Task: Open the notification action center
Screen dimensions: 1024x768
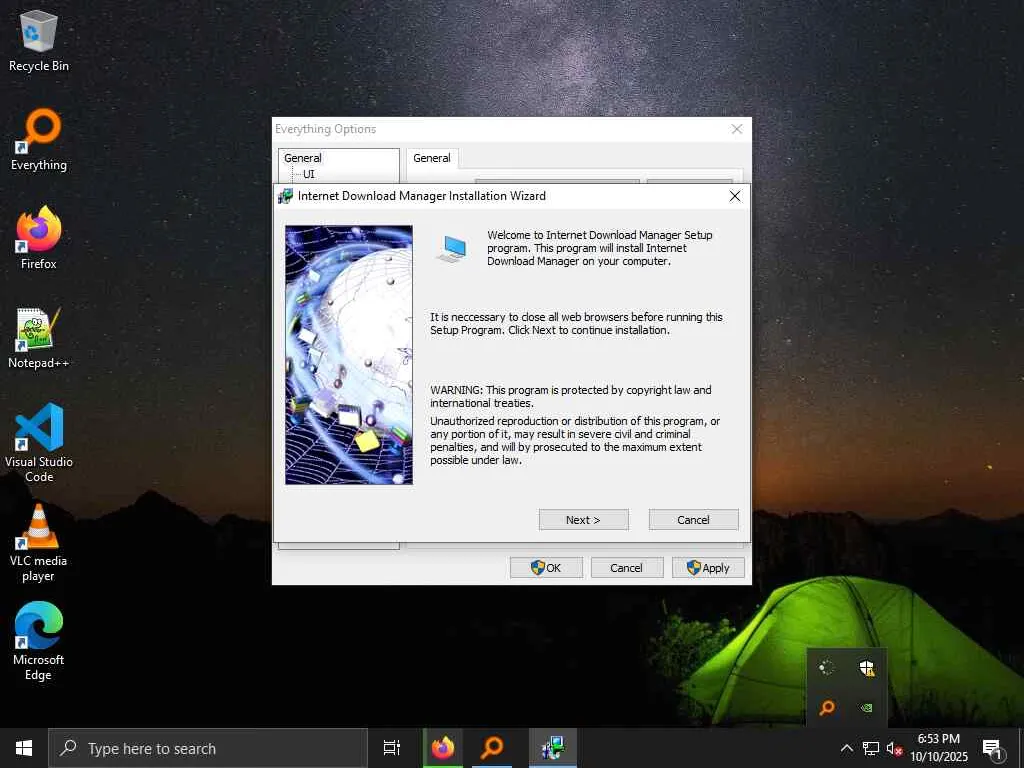Action: (x=993, y=748)
